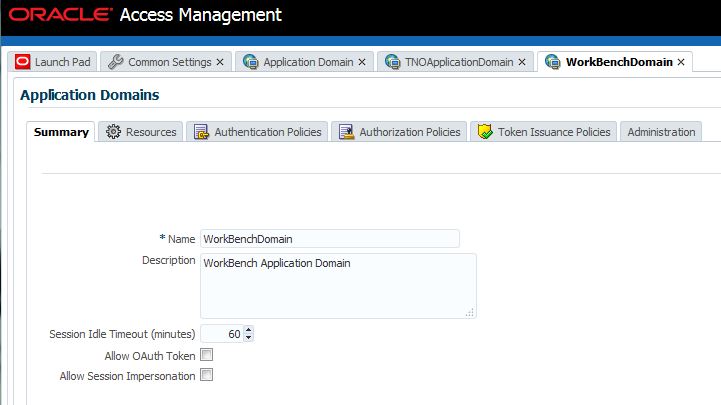Close the Application Domain tab
Viewport: 721px width, 405px height.
coord(362,62)
